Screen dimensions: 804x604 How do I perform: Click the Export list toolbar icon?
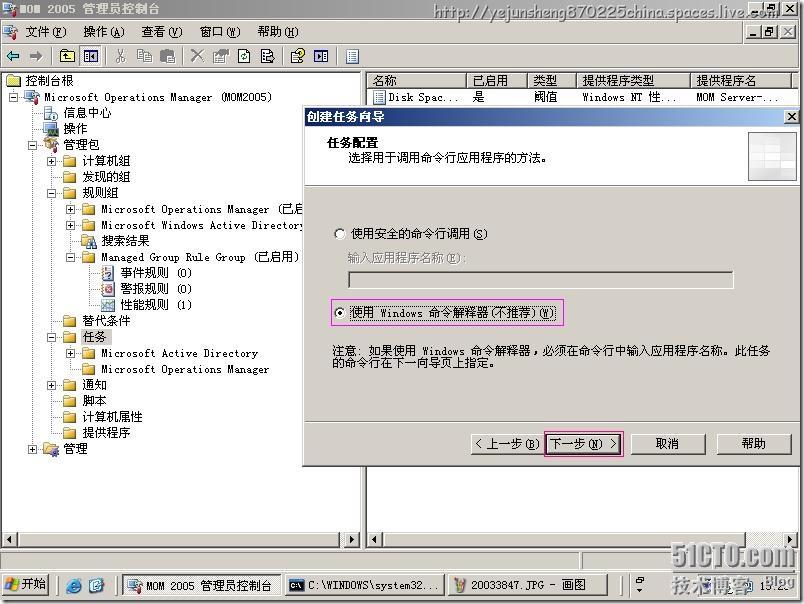point(268,56)
